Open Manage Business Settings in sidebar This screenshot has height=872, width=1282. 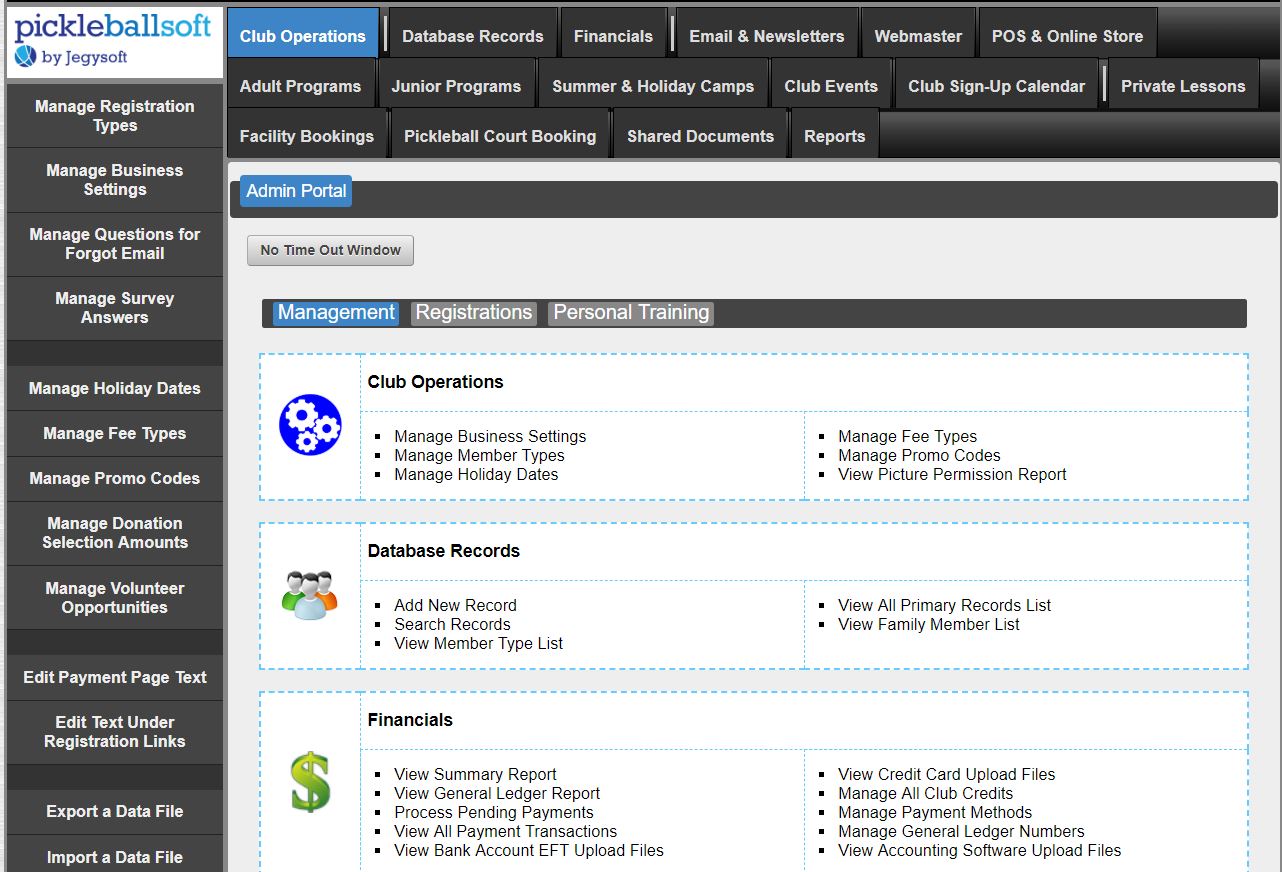click(115, 180)
